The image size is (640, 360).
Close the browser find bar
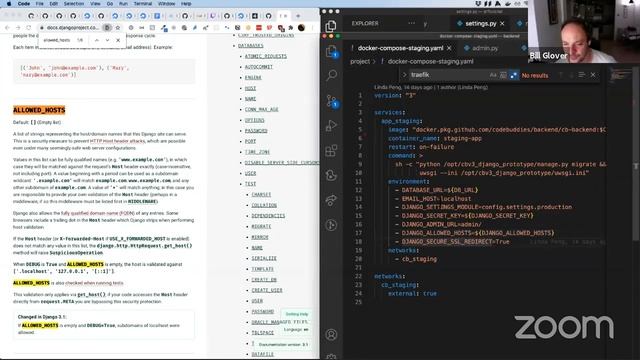click(118, 40)
